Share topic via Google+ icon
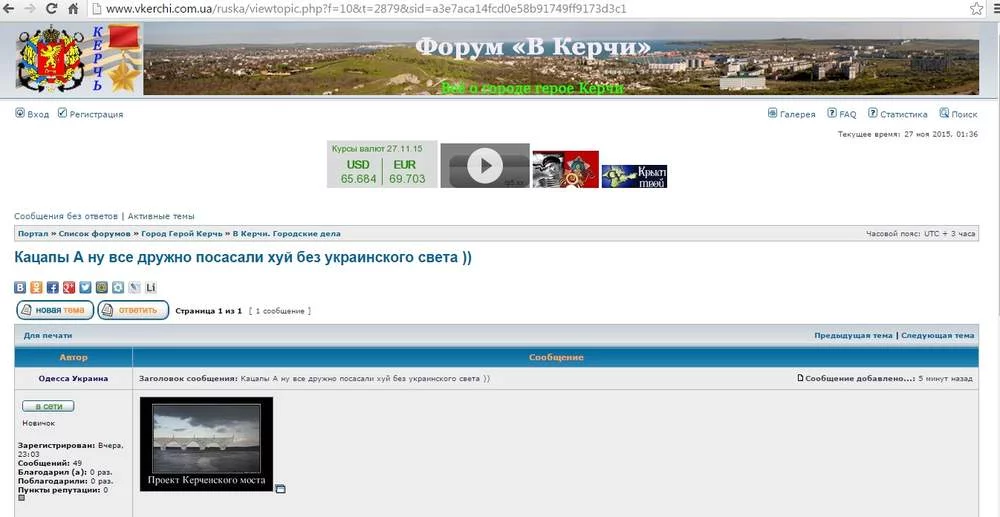The image size is (1000, 517). (69, 288)
